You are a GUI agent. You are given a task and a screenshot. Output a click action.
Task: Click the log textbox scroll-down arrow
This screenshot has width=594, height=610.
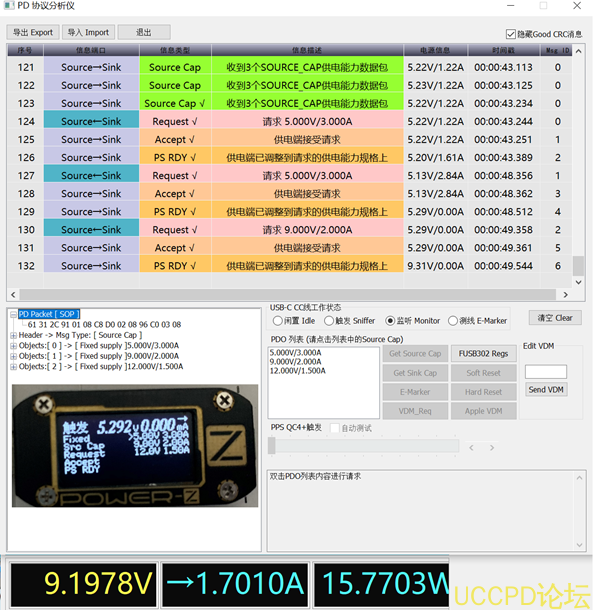pos(579,545)
